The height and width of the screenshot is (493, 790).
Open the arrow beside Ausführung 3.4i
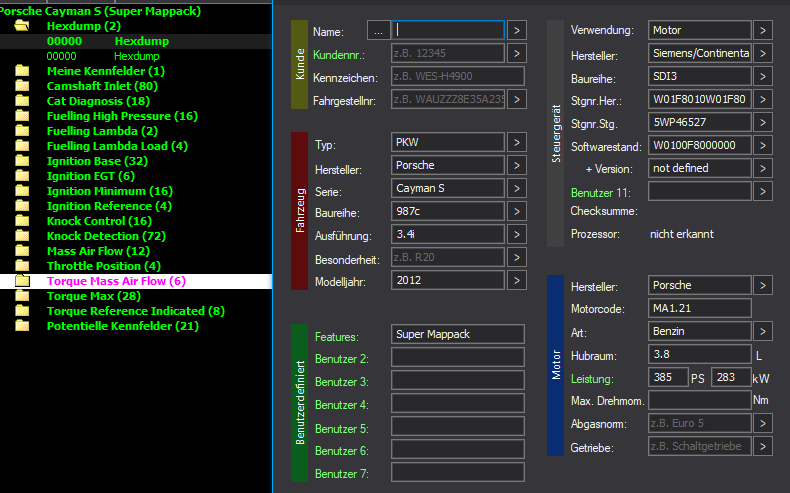tap(516, 234)
